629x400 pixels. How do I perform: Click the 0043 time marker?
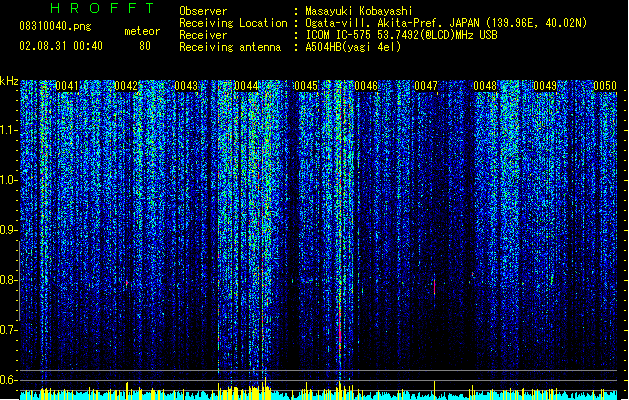(186, 86)
